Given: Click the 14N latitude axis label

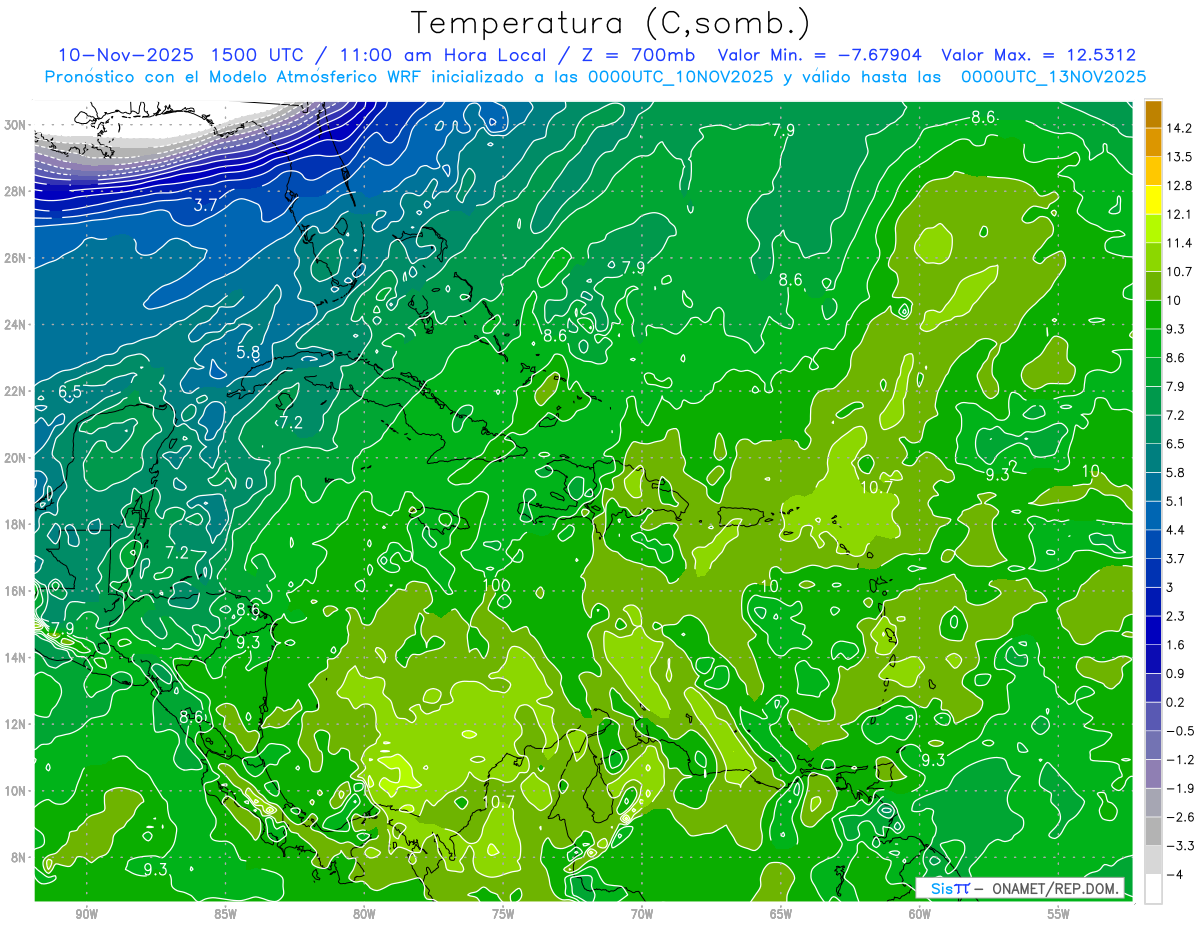Looking at the screenshot, I should pos(15,657).
